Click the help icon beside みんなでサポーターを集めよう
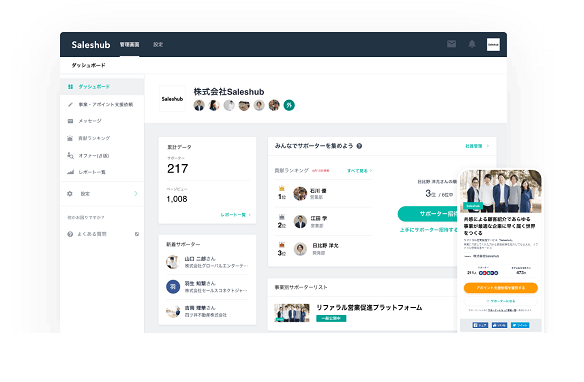This screenshot has height=382, width=584. pyautogui.click(x=359, y=146)
